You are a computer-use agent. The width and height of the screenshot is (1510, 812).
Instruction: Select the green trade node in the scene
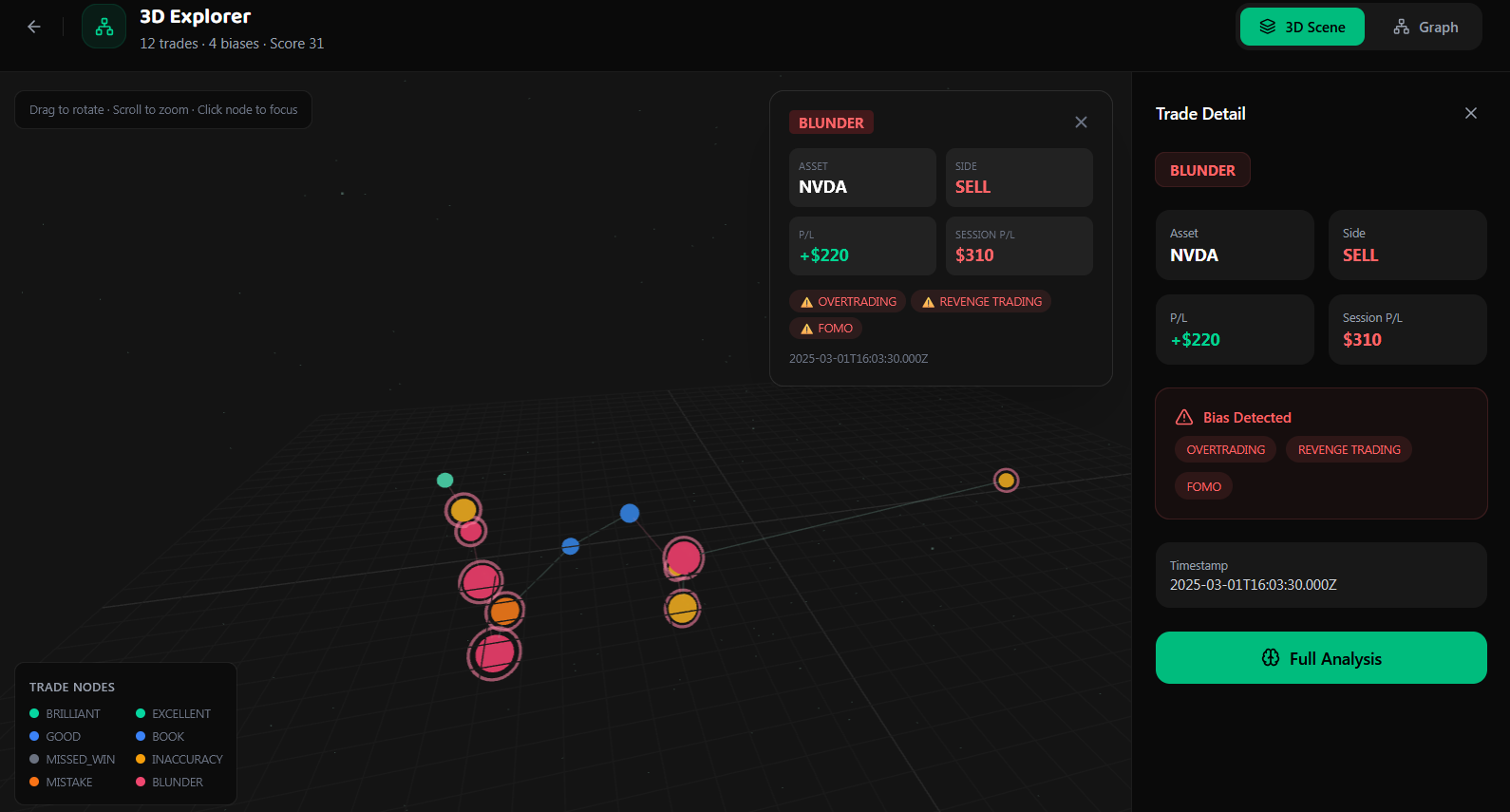[444, 480]
